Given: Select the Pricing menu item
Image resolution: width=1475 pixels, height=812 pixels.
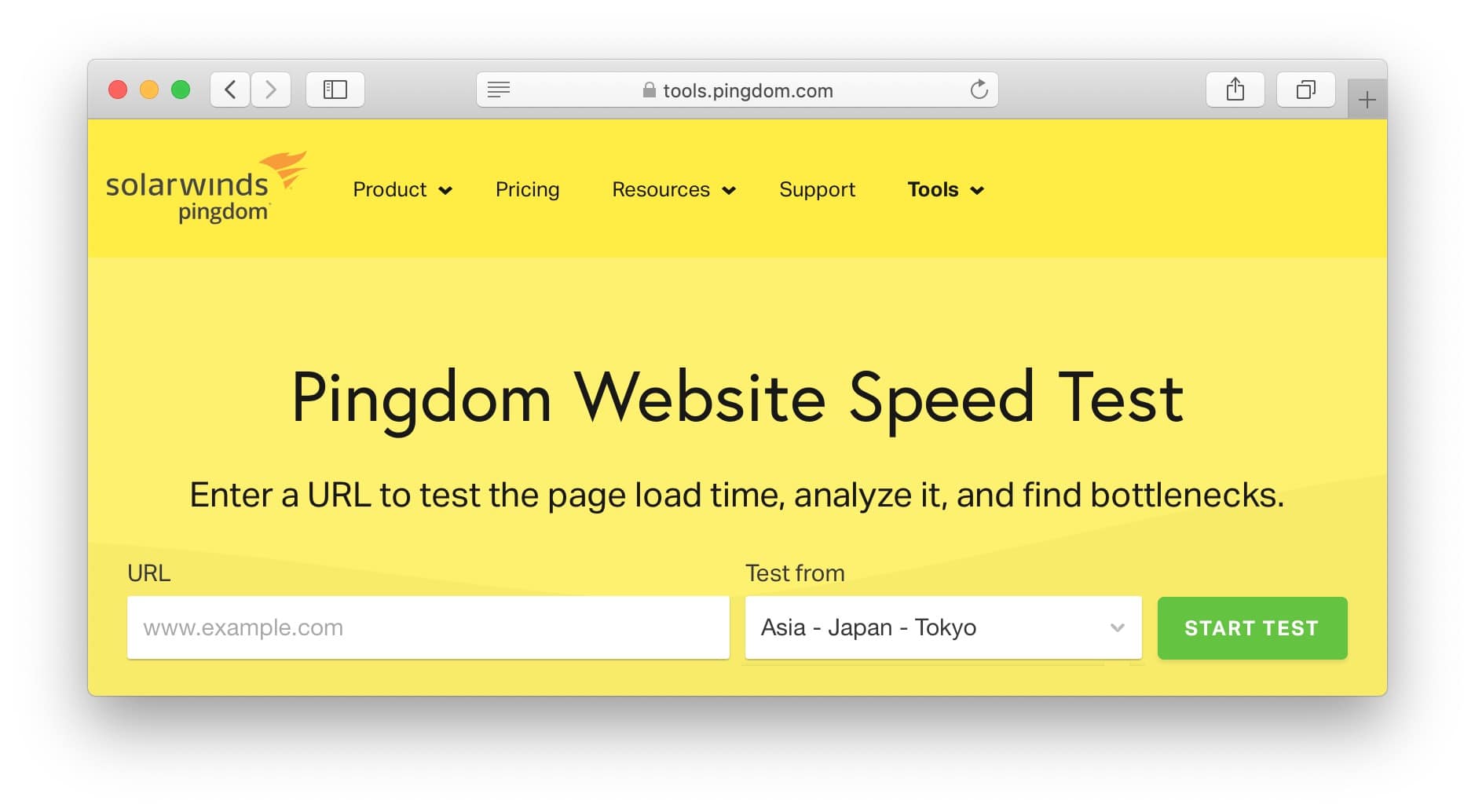Looking at the screenshot, I should [527, 189].
